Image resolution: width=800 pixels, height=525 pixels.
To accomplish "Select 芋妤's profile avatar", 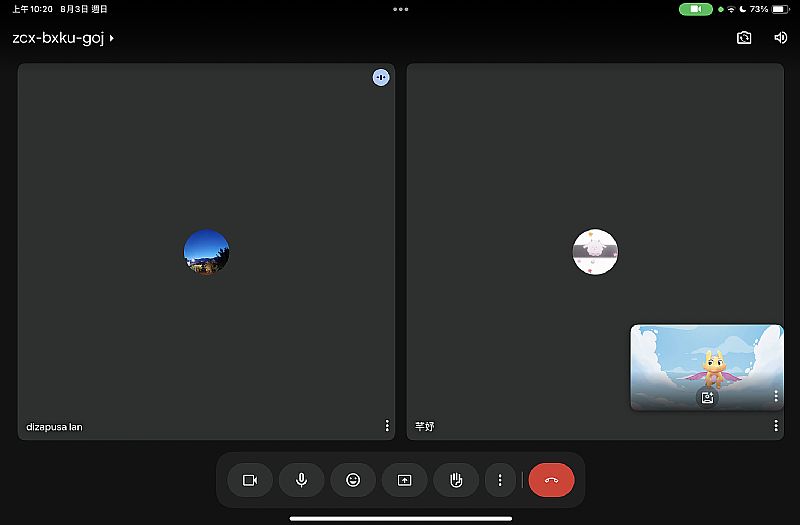I will 595,252.
